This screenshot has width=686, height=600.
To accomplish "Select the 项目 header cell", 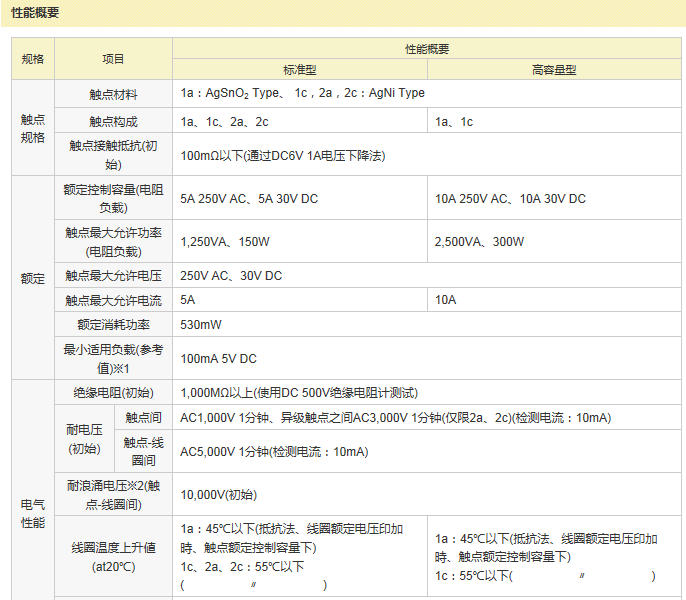I will (x=113, y=59).
